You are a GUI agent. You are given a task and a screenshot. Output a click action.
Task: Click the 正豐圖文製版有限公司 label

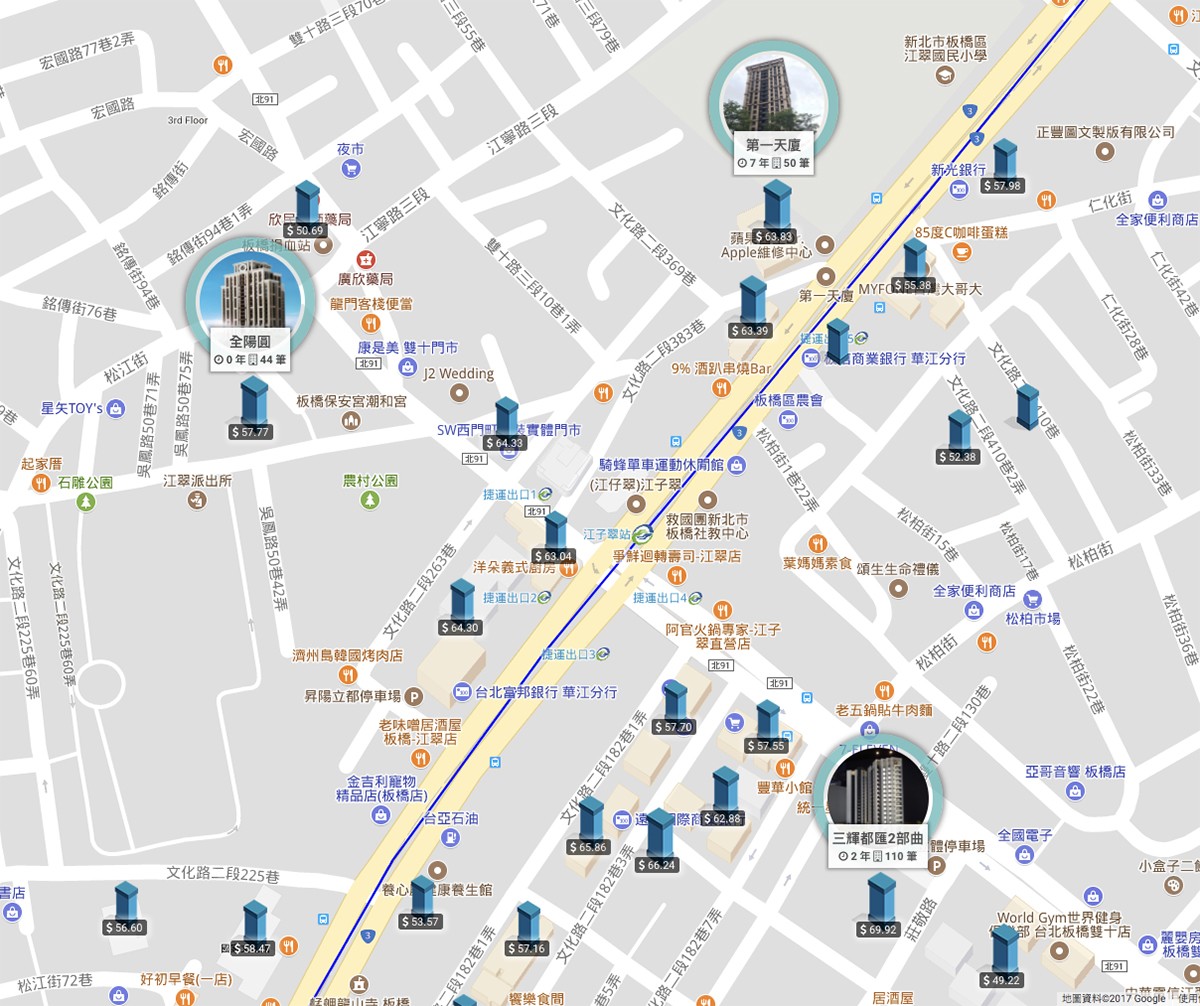coord(1105,132)
